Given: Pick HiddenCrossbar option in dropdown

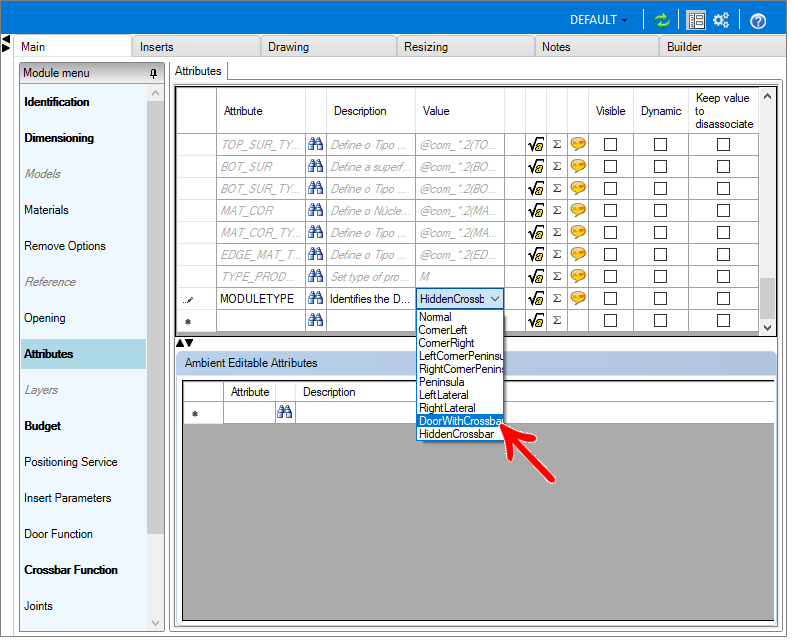Looking at the screenshot, I should point(459,436).
